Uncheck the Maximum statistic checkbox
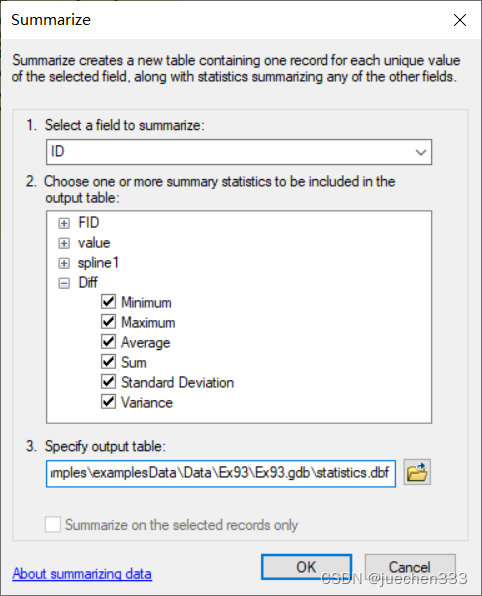This screenshot has height=596, width=482. (108, 322)
